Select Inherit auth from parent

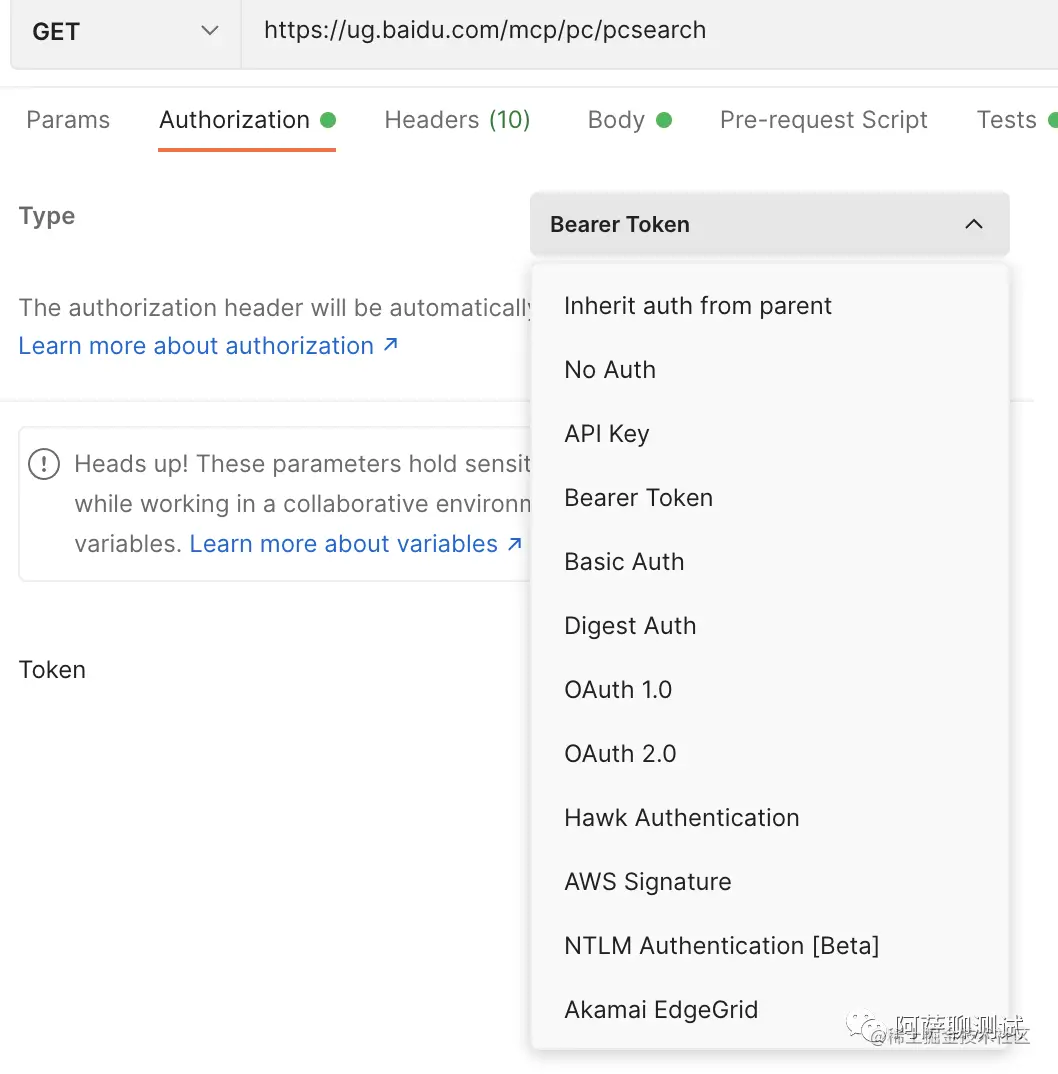(x=697, y=306)
